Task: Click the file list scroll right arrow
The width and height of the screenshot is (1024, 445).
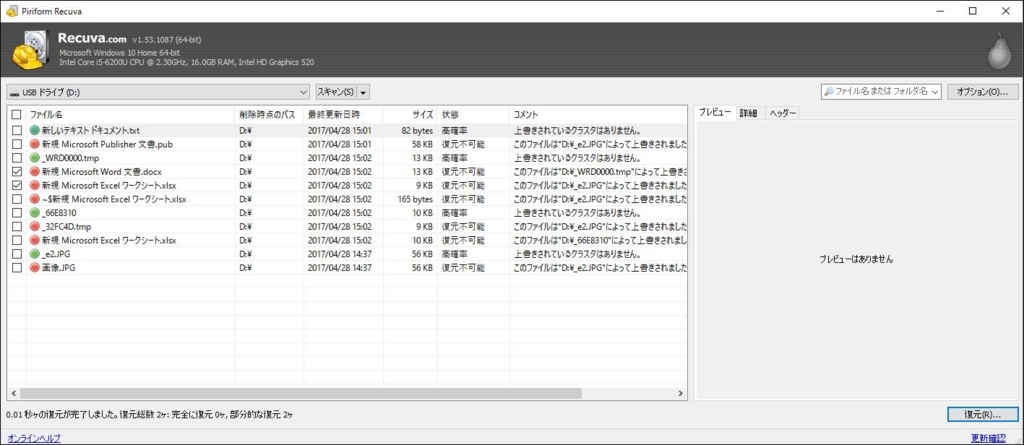Action: coord(680,393)
